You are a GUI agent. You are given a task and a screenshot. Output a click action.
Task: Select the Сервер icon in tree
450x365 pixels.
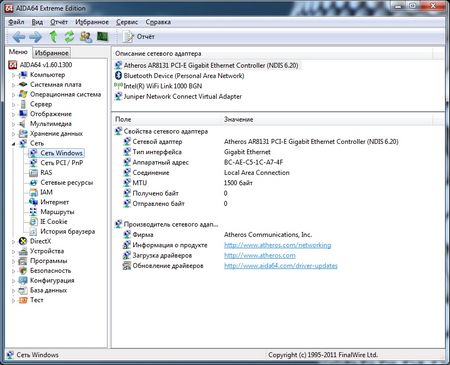pyautogui.click(x=23, y=104)
